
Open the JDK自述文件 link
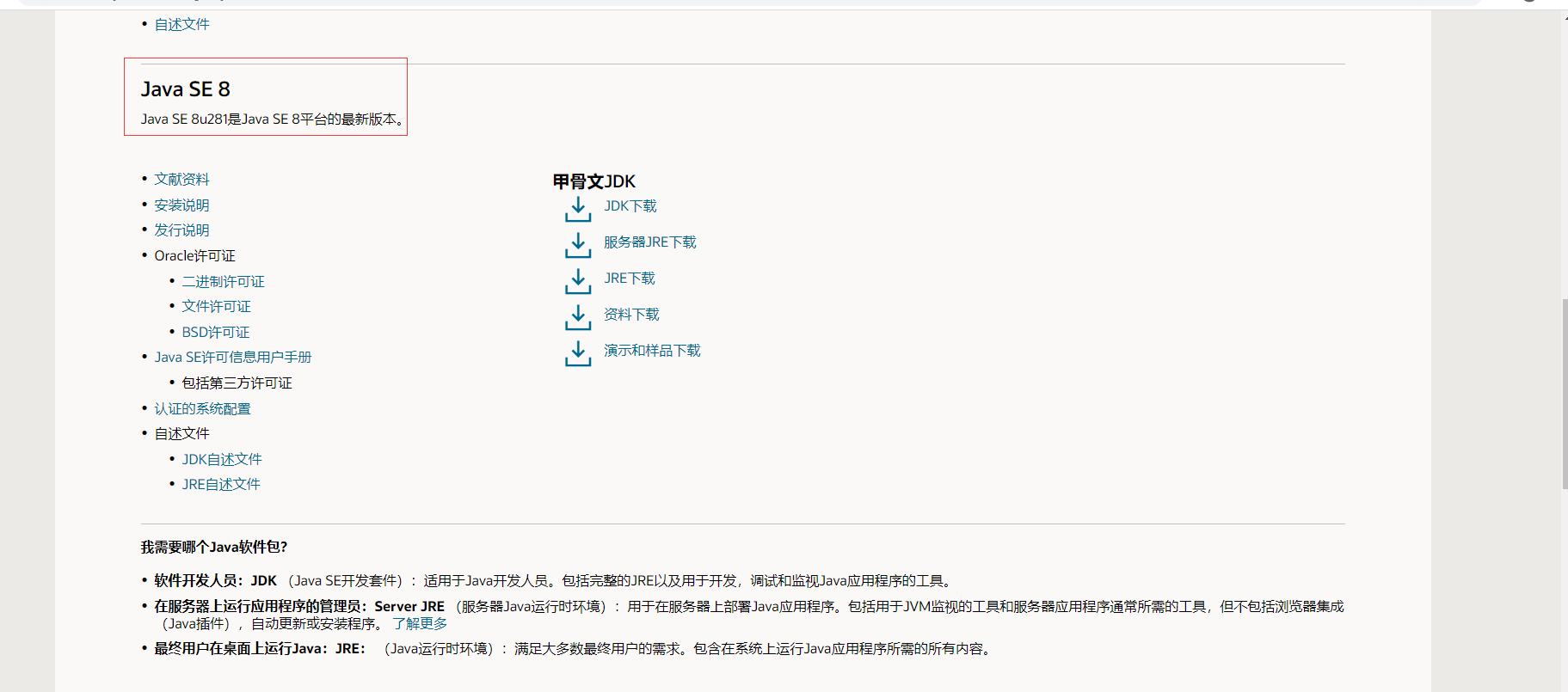click(221, 460)
